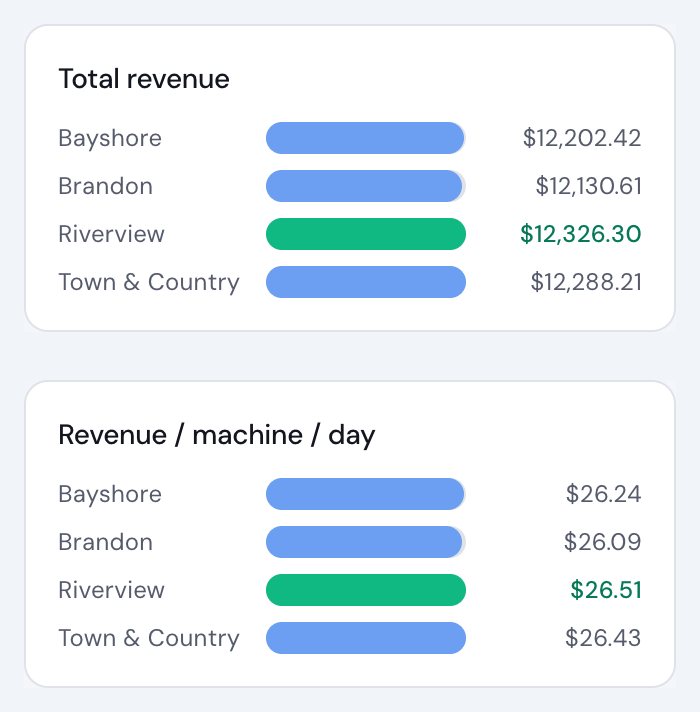
Task: Select Town & Country label in Total revenue
Action: point(149,282)
